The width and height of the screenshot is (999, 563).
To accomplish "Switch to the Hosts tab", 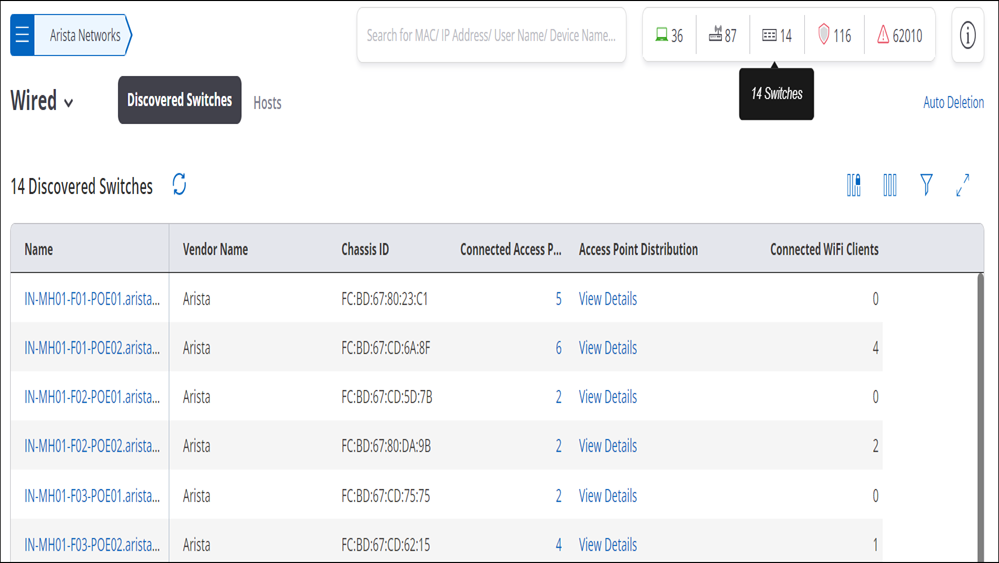I will coord(267,103).
